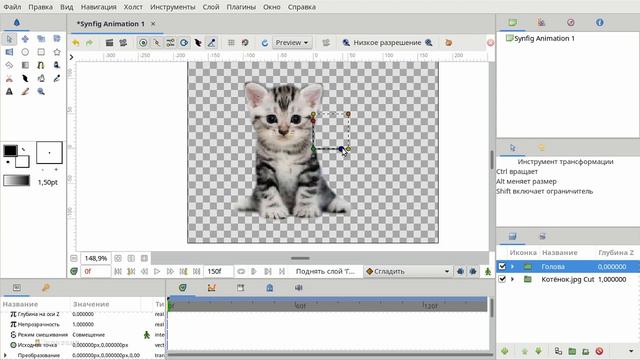Play the animation
Screen dimensions: 640x360
(157, 271)
